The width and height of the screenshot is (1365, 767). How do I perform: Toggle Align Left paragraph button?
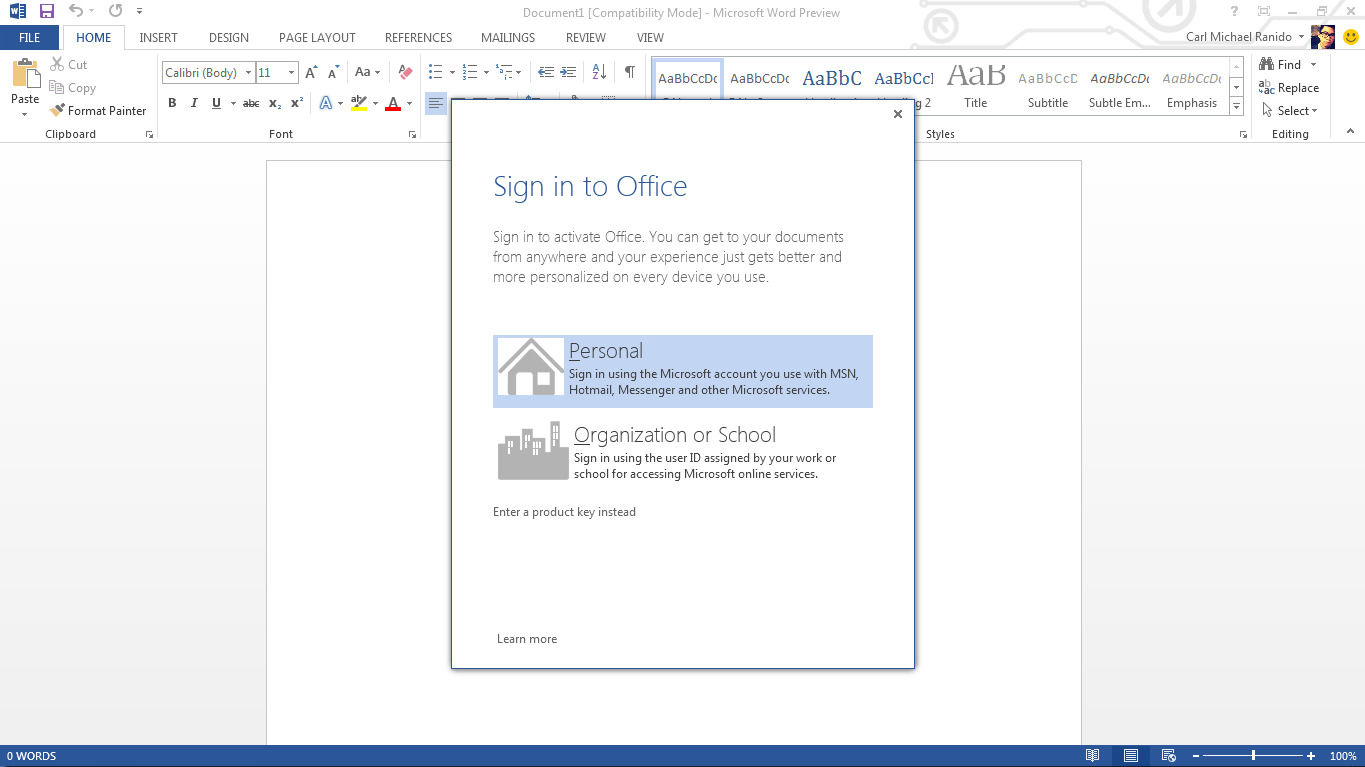click(436, 103)
